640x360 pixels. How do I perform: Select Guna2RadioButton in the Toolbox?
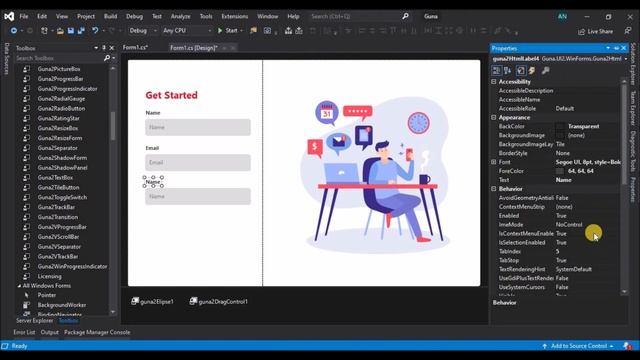coord(61,109)
